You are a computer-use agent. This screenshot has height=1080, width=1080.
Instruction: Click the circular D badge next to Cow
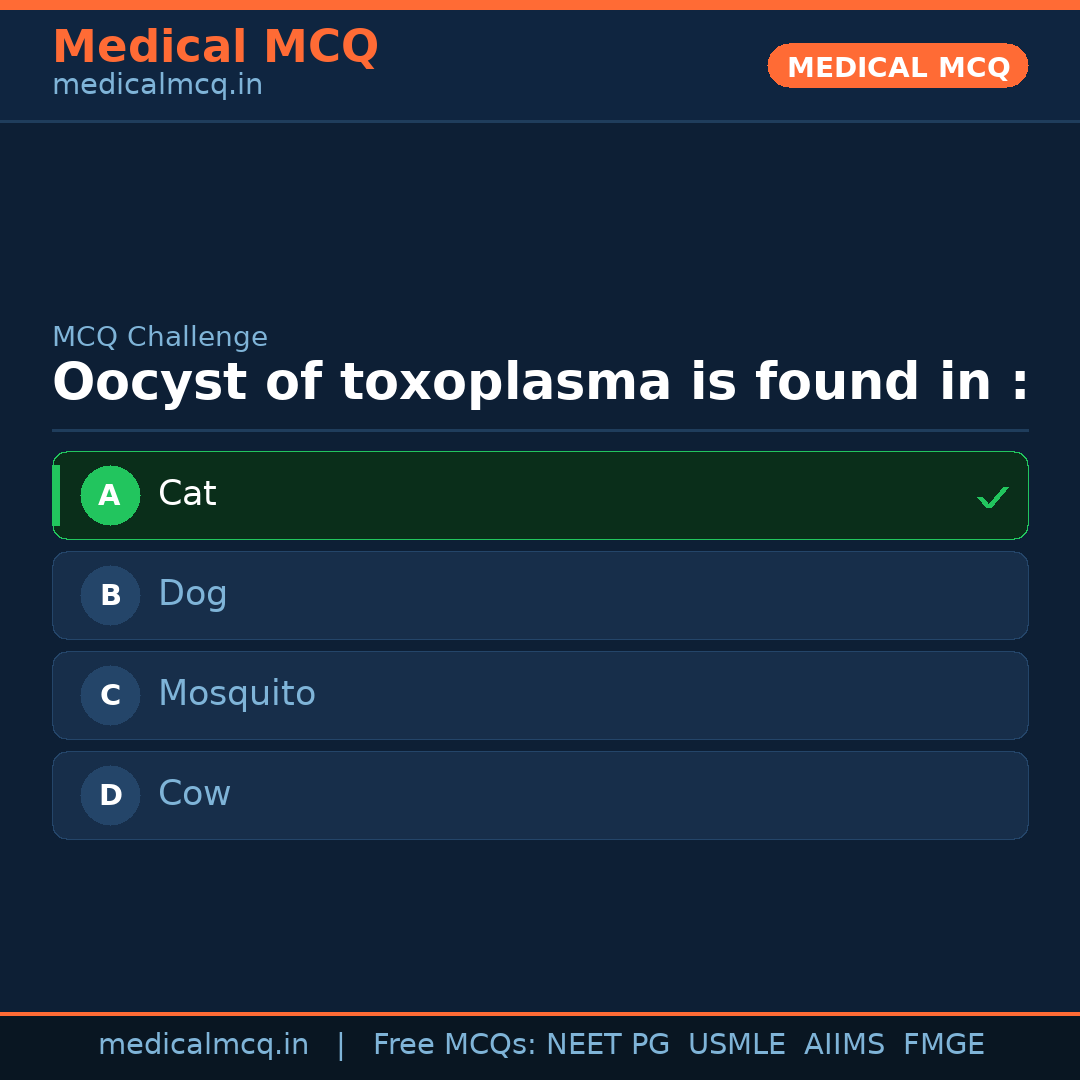[110, 795]
